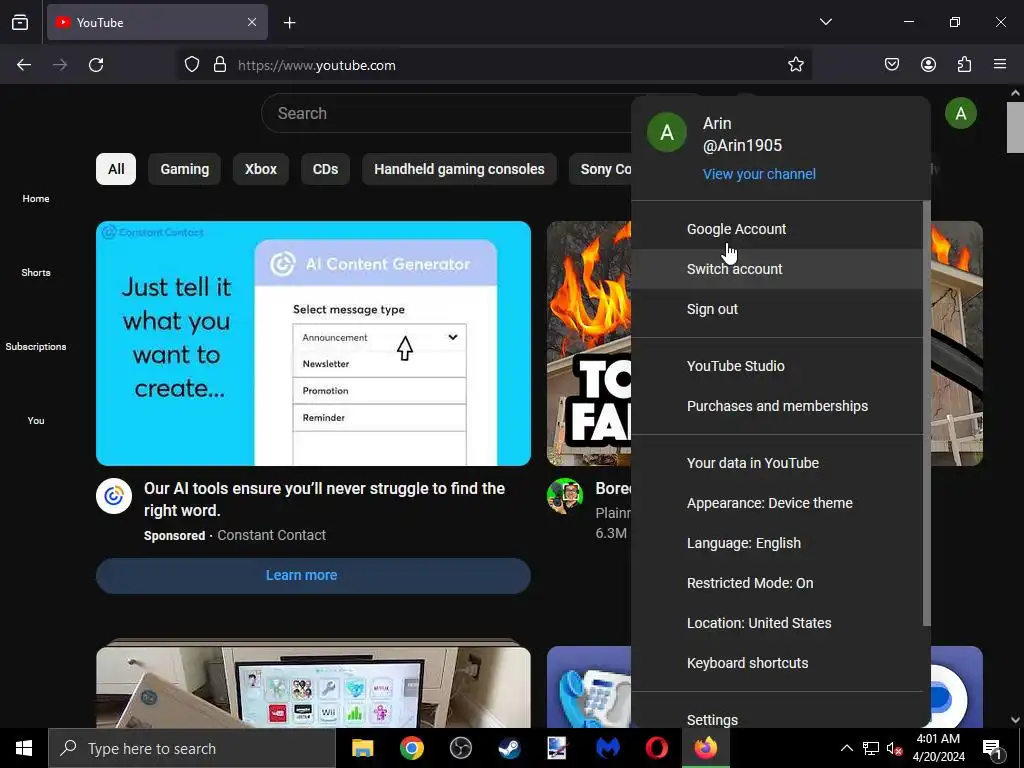Click the page vertical scrollbar thumb
This screenshot has width=1024, height=768.
coord(1015,127)
